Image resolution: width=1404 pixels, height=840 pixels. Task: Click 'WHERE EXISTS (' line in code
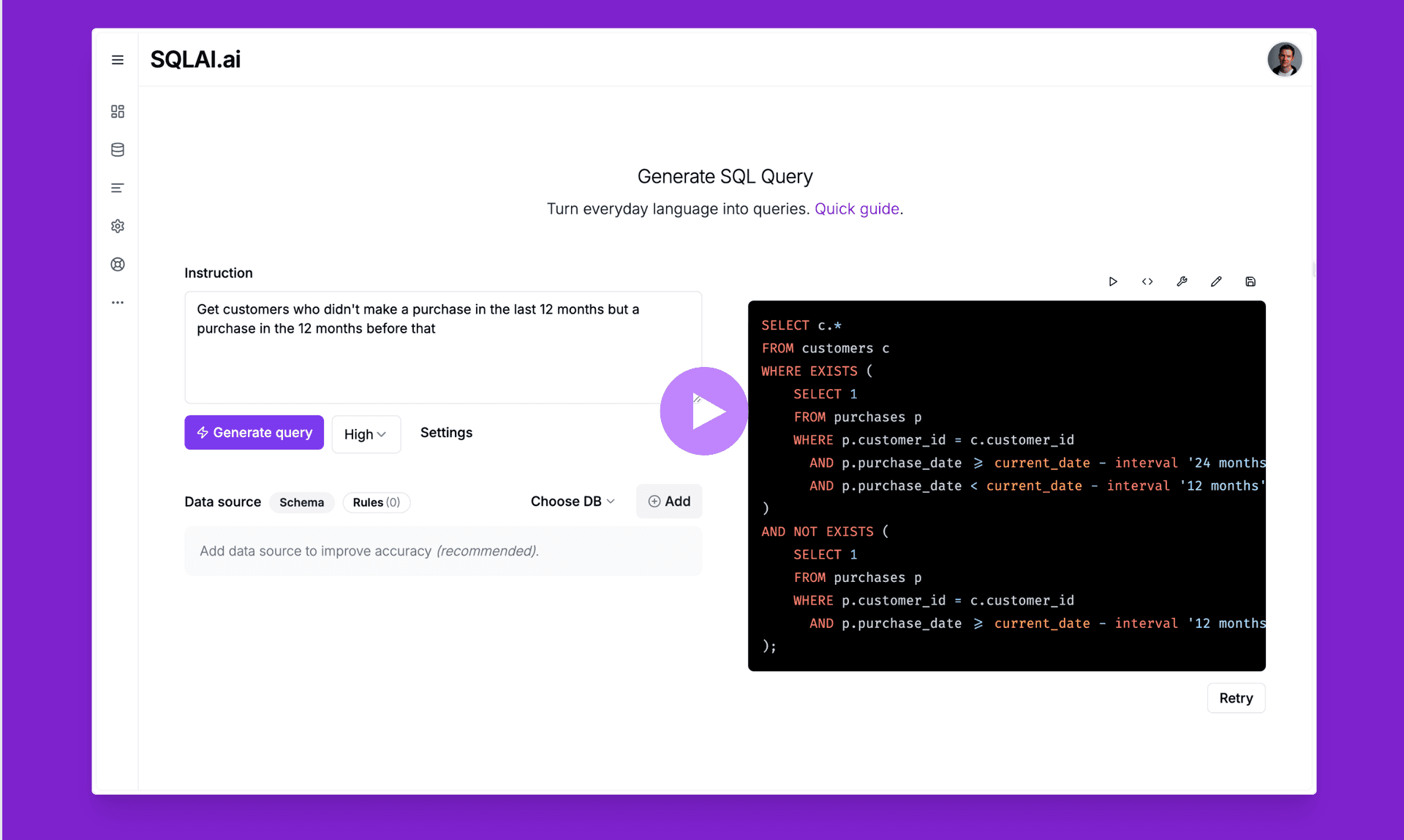point(817,371)
